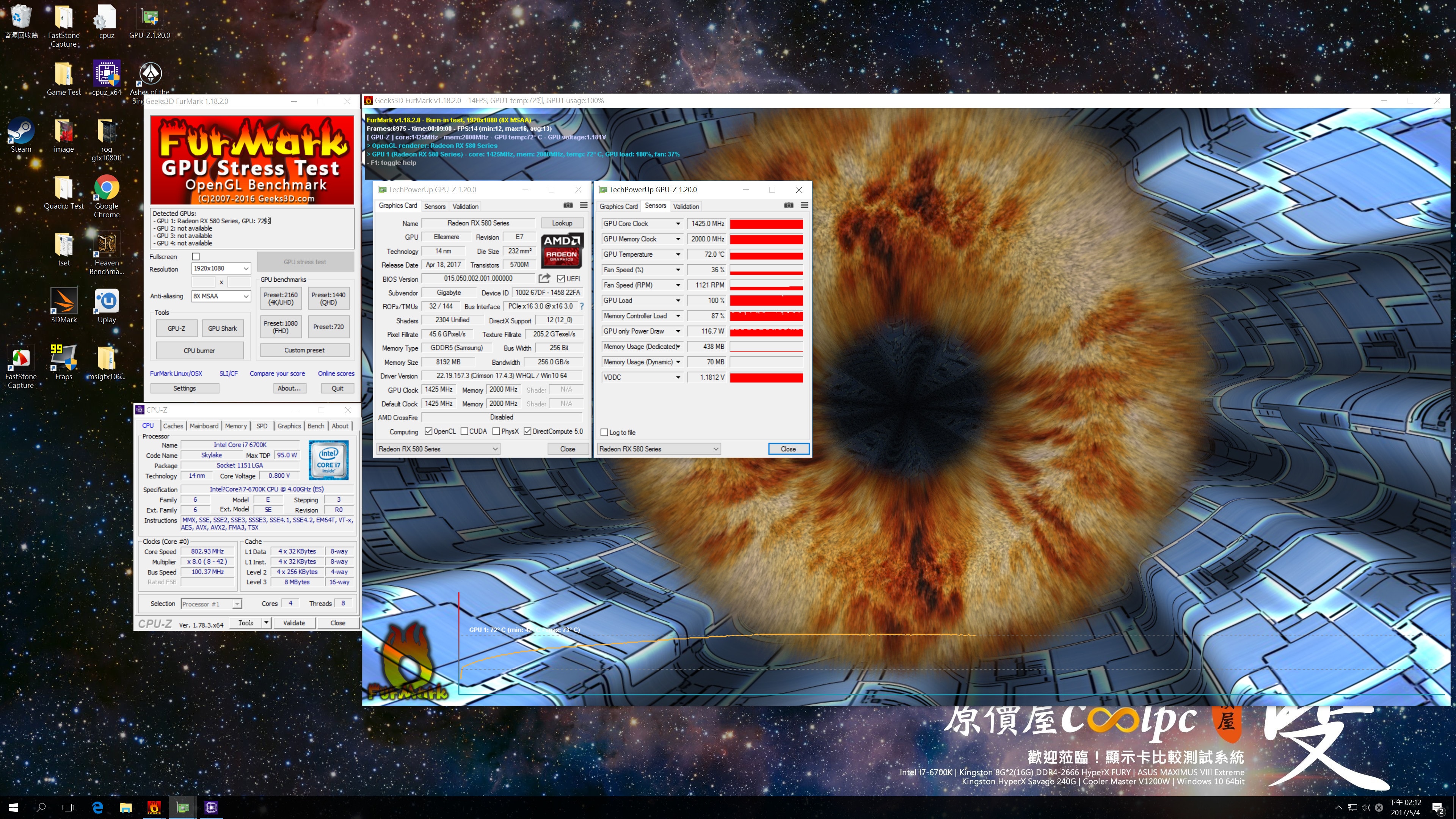Launch Heaven Benchmark desktop icon

point(106,254)
